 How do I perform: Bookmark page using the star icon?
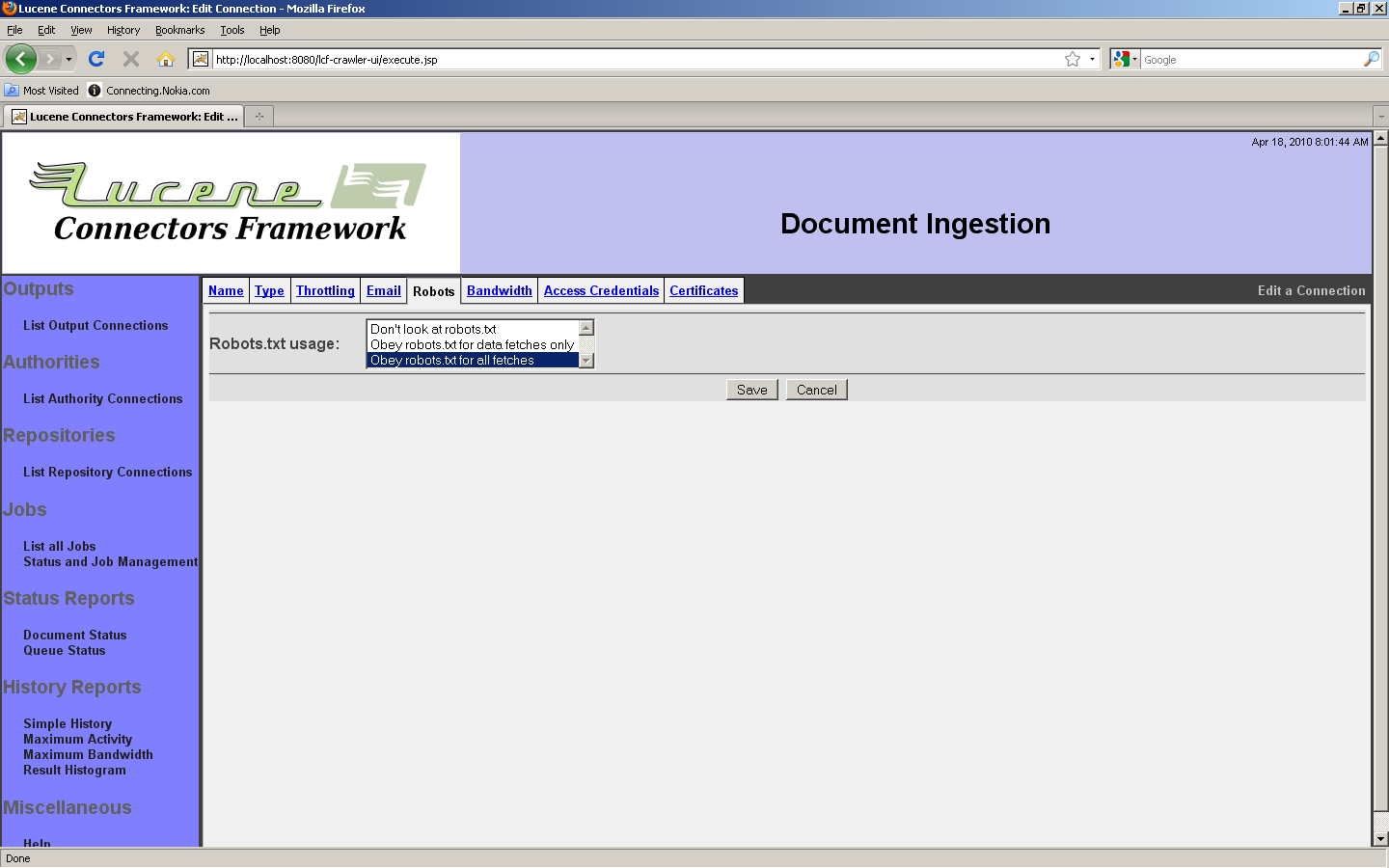(1072, 59)
